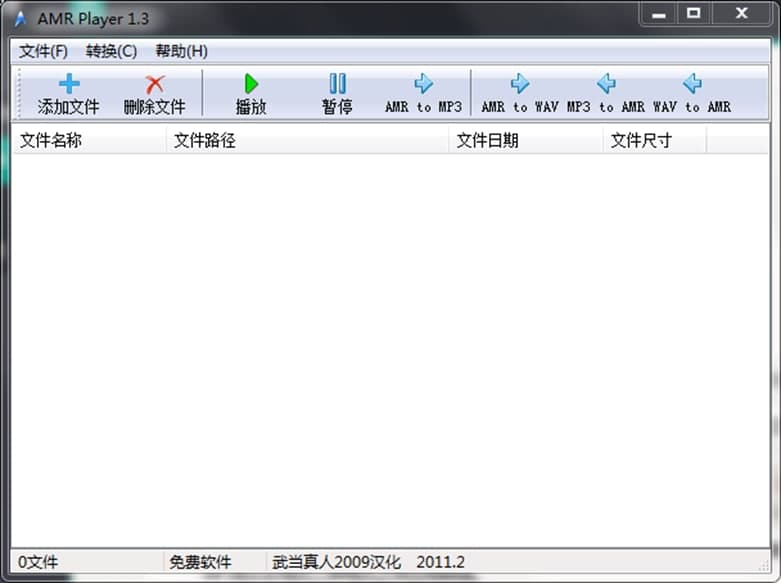This screenshot has height=583, width=781.
Task: Open the 文件(F) menu
Action: [x=43, y=51]
